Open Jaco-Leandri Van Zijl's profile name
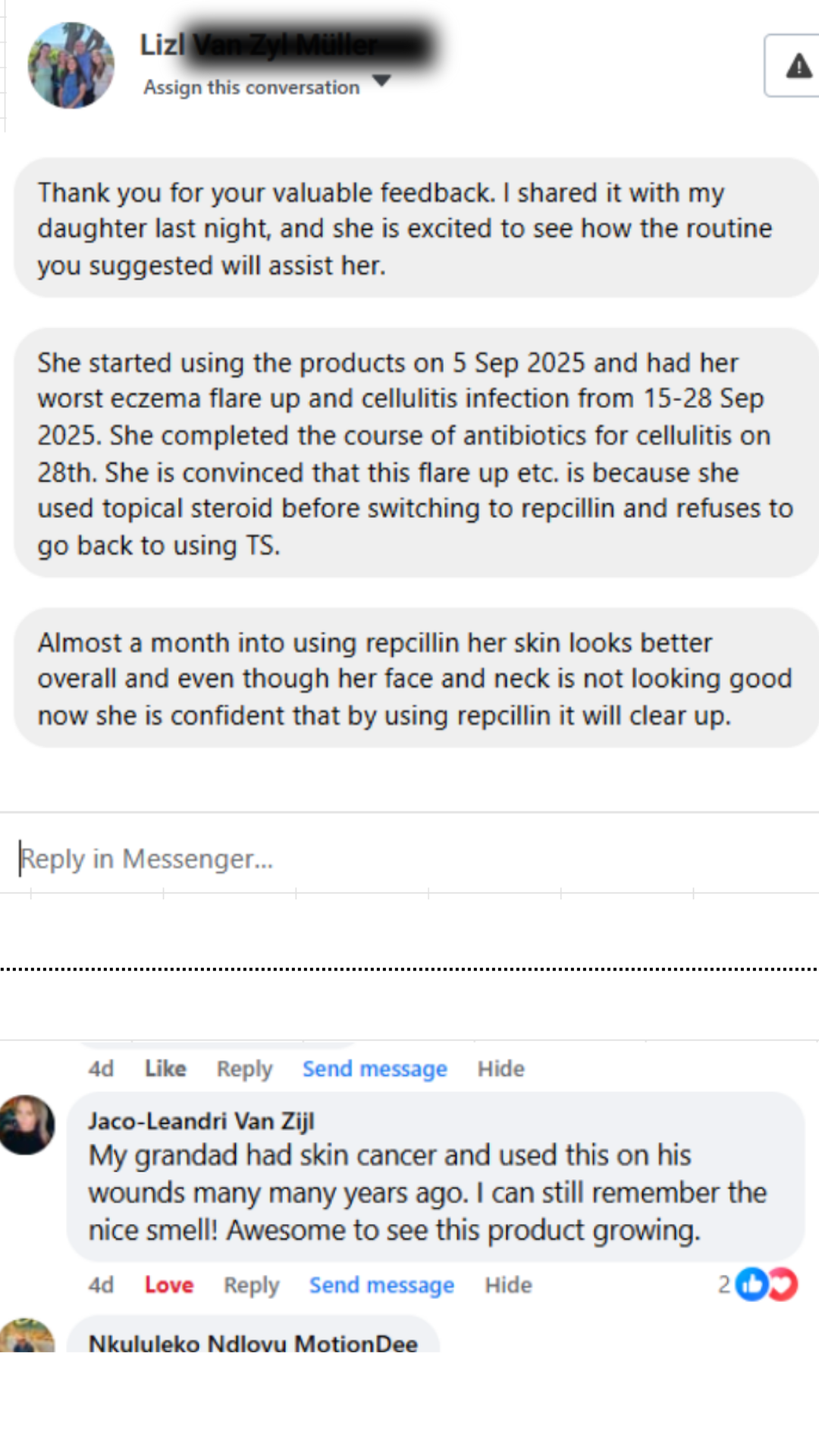819x1456 pixels. coord(201,1121)
